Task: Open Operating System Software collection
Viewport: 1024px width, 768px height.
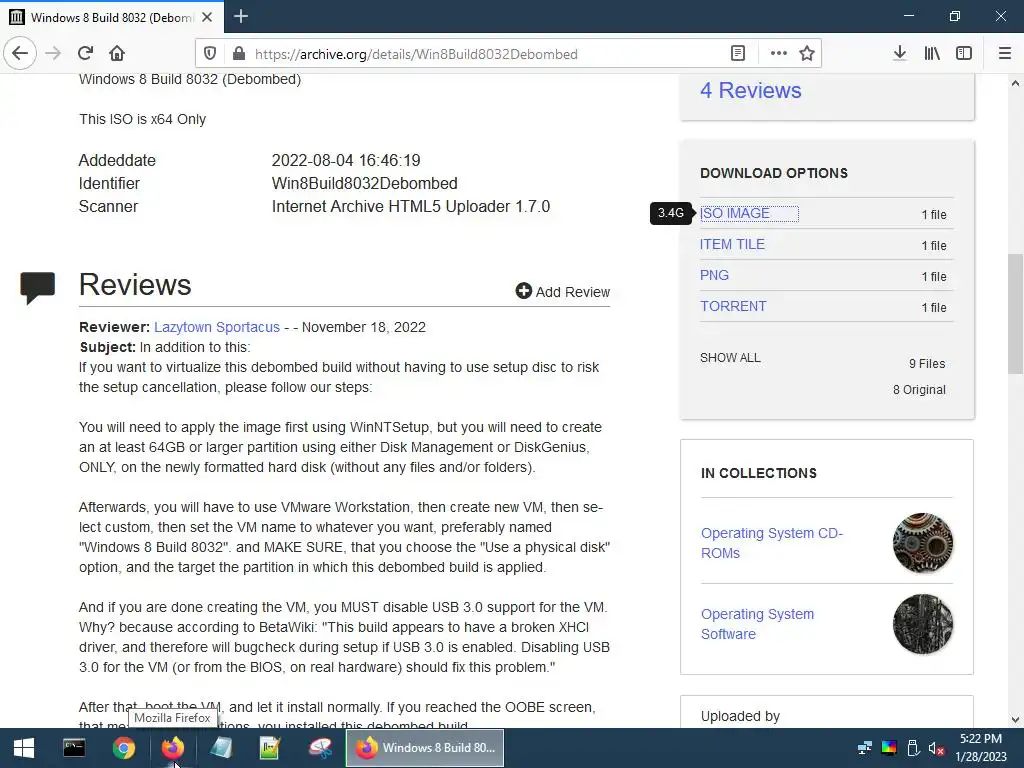Action: click(x=758, y=624)
